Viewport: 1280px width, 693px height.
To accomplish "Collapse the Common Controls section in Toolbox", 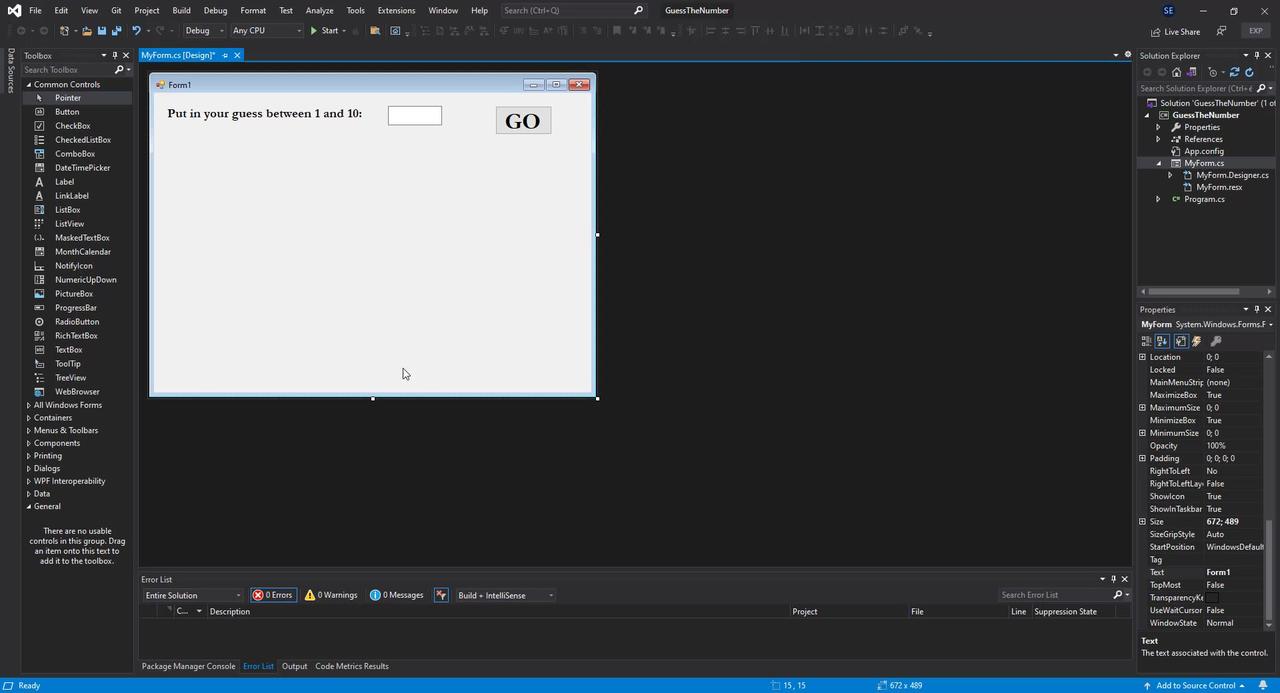I will click(29, 84).
